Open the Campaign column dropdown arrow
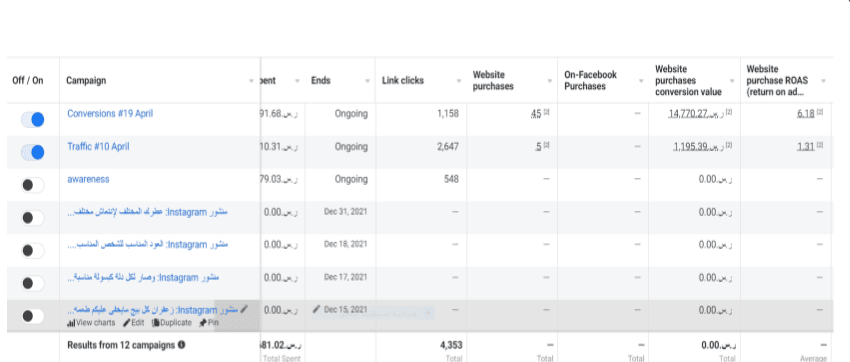This screenshot has width=850, height=362. click(x=251, y=81)
